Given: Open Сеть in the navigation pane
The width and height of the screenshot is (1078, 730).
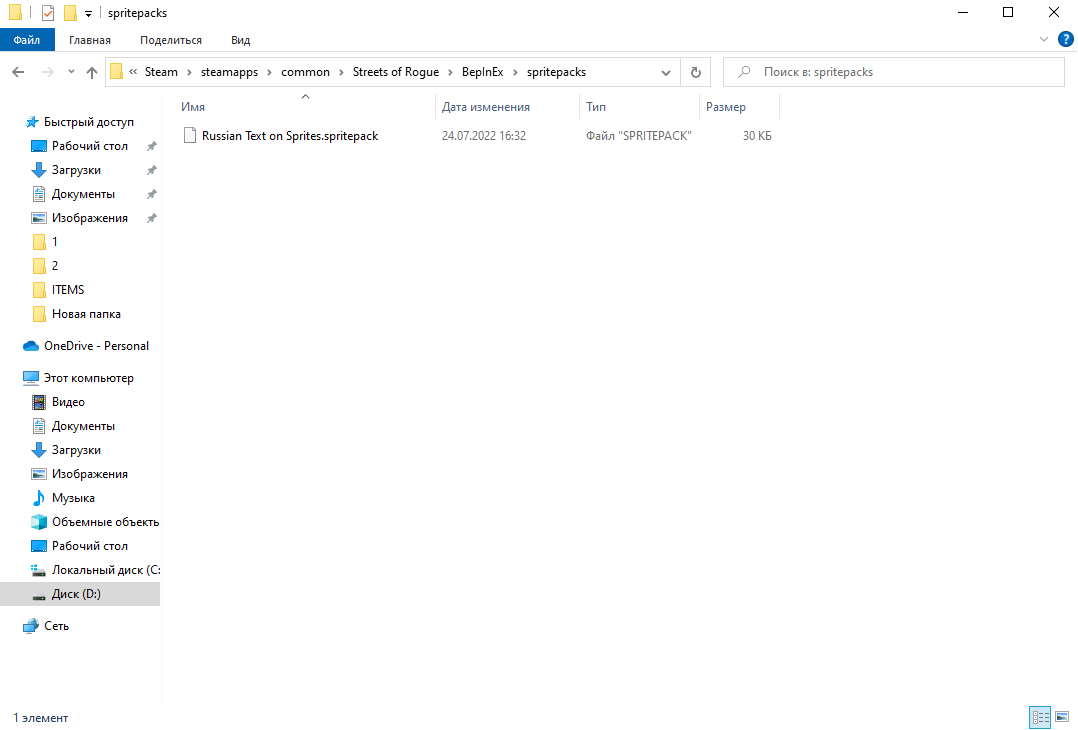Looking at the screenshot, I should pos(56,626).
